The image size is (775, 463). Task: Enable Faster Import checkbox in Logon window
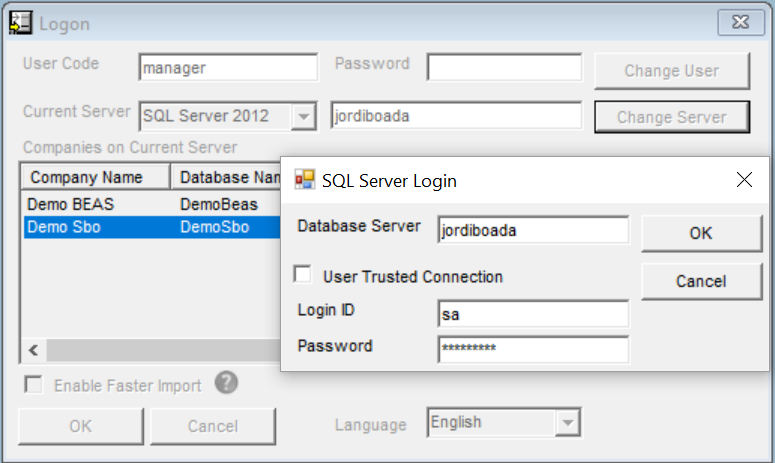[34, 384]
